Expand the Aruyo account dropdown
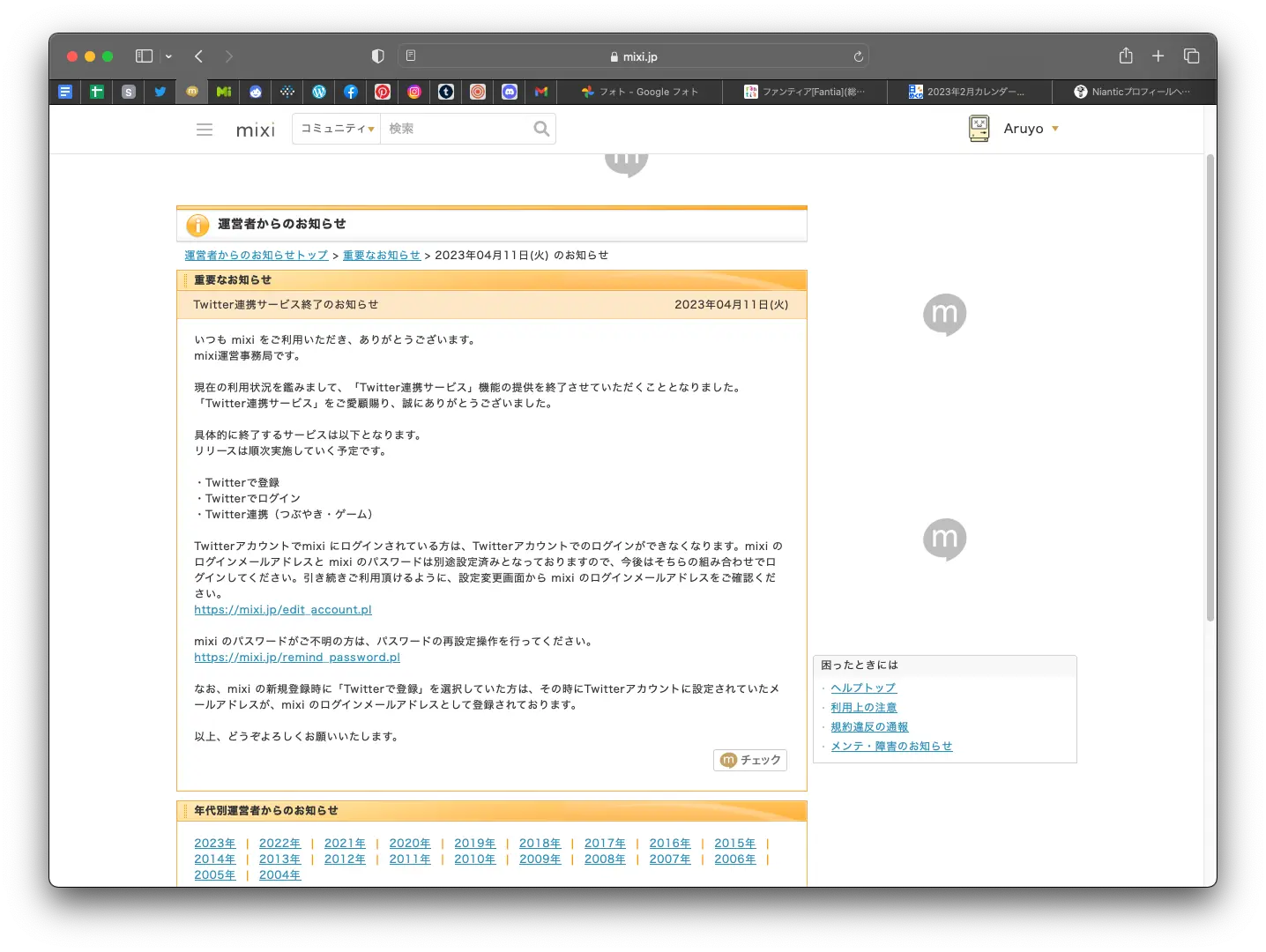Image resolution: width=1266 pixels, height=952 pixels. click(1054, 129)
